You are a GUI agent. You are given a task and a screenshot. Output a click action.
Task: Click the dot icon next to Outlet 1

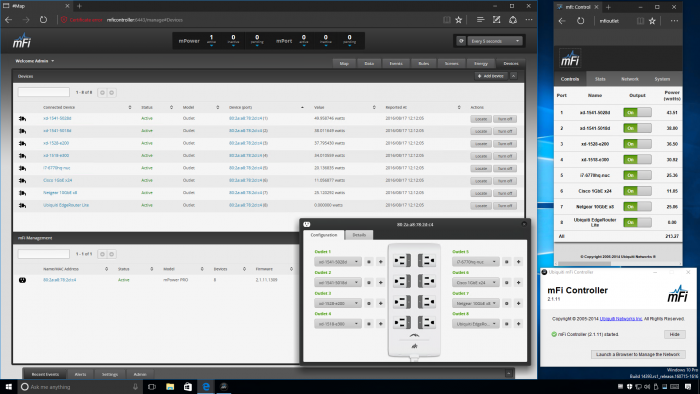click(x=369, y=262)
